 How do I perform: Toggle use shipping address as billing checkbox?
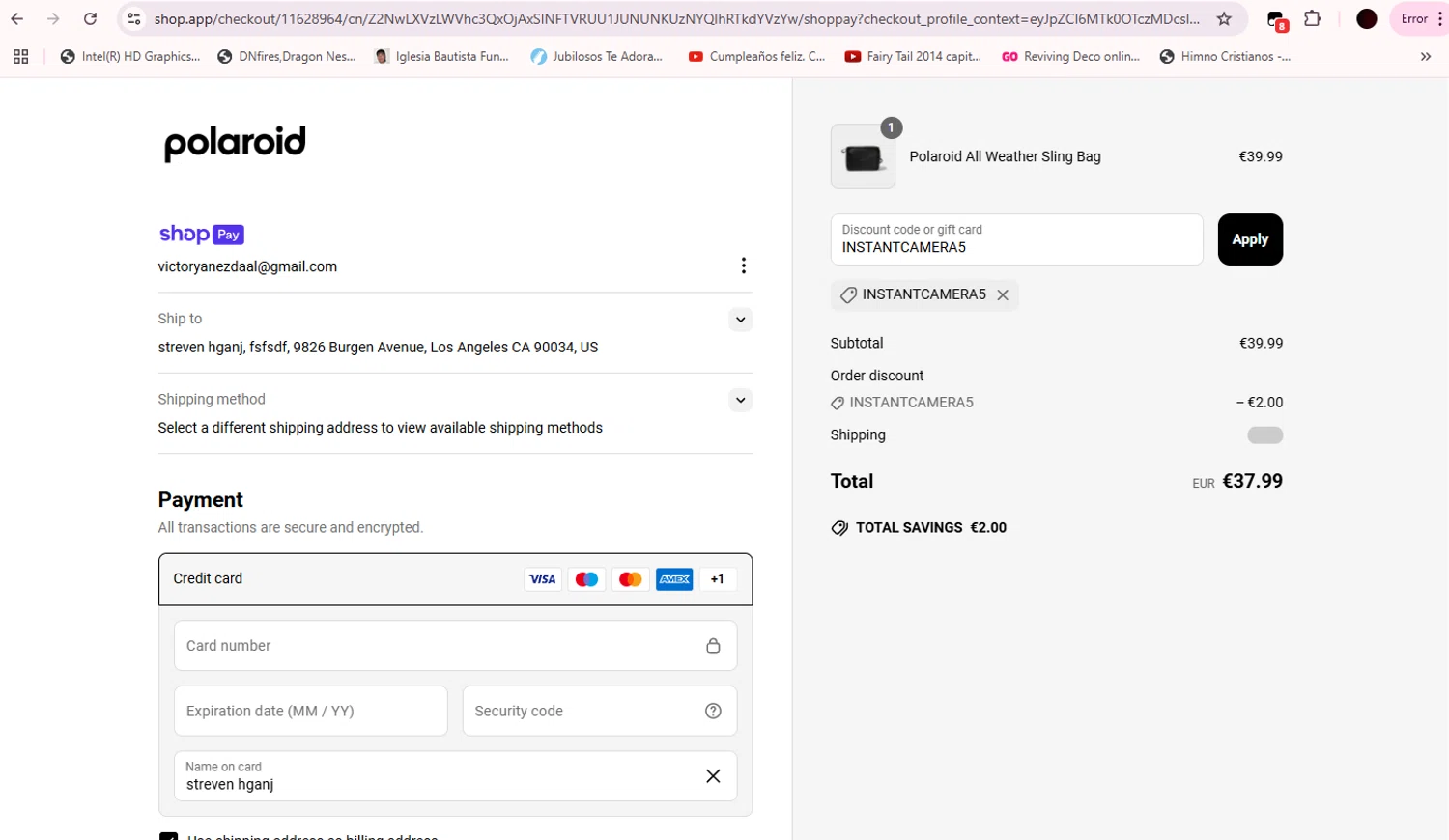[x=168, y=836]
